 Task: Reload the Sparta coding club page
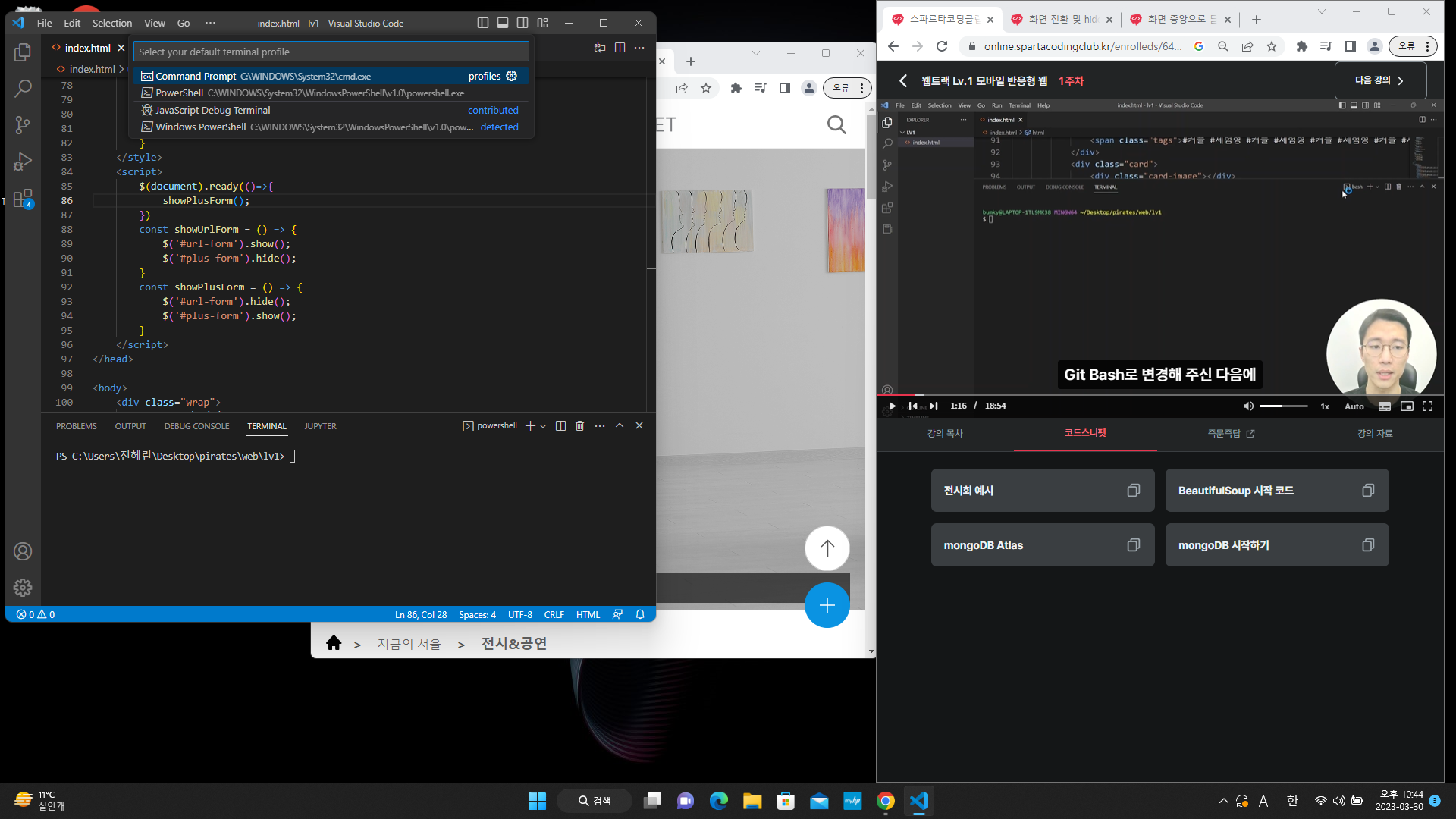942,46
